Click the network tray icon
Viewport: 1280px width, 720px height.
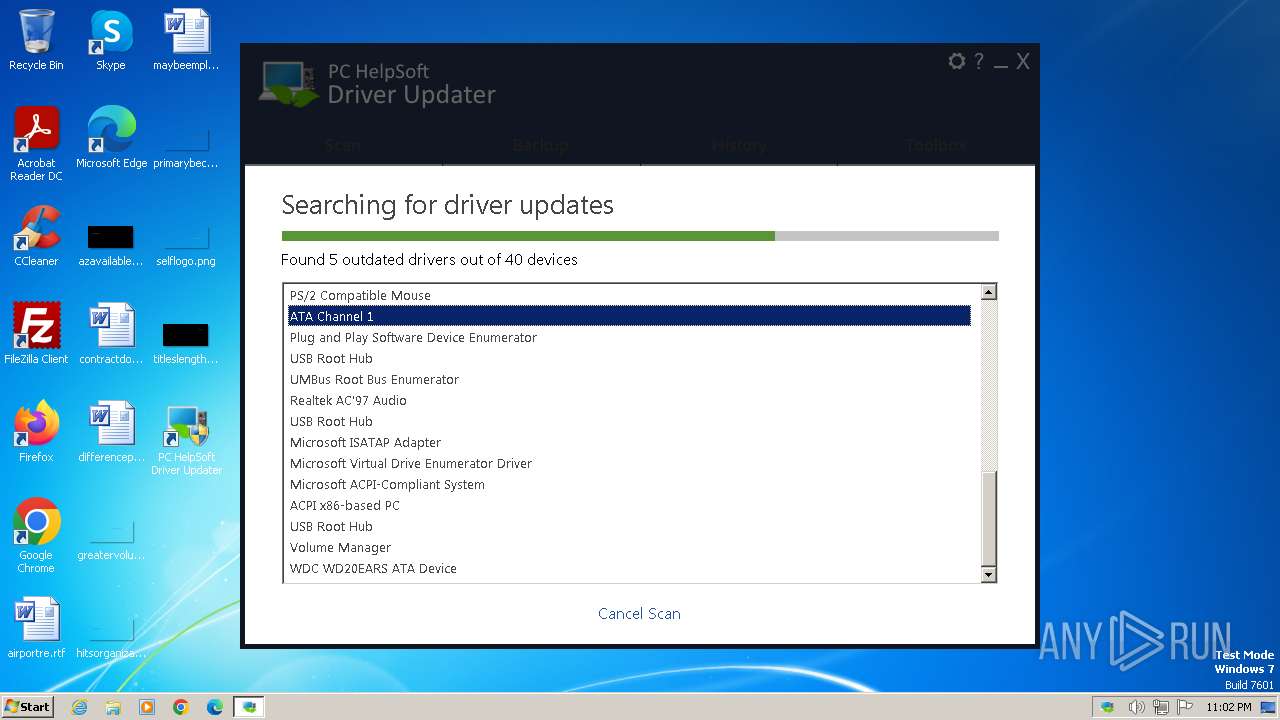1160,707
